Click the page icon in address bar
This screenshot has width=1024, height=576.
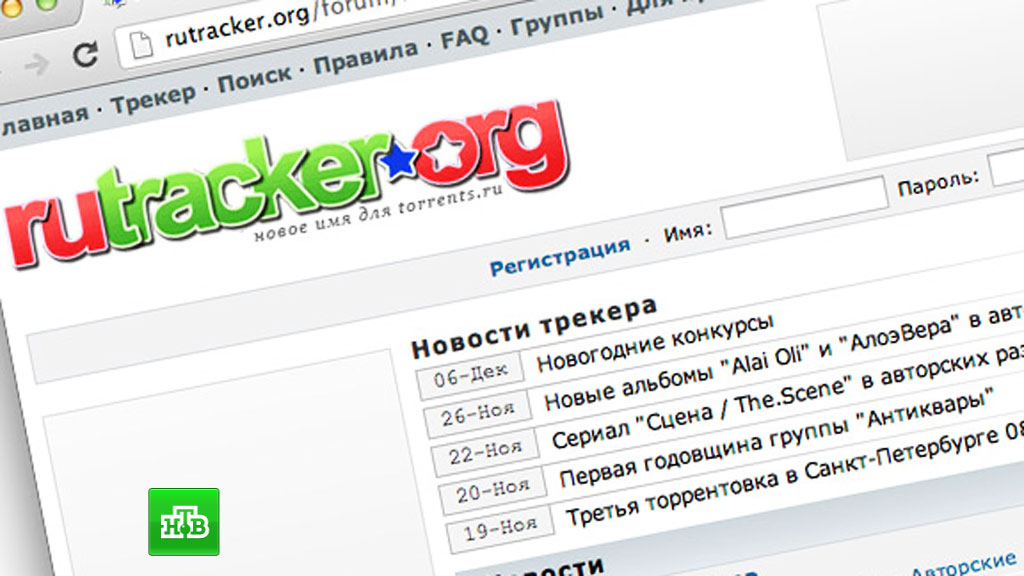(x=141, y=46)
